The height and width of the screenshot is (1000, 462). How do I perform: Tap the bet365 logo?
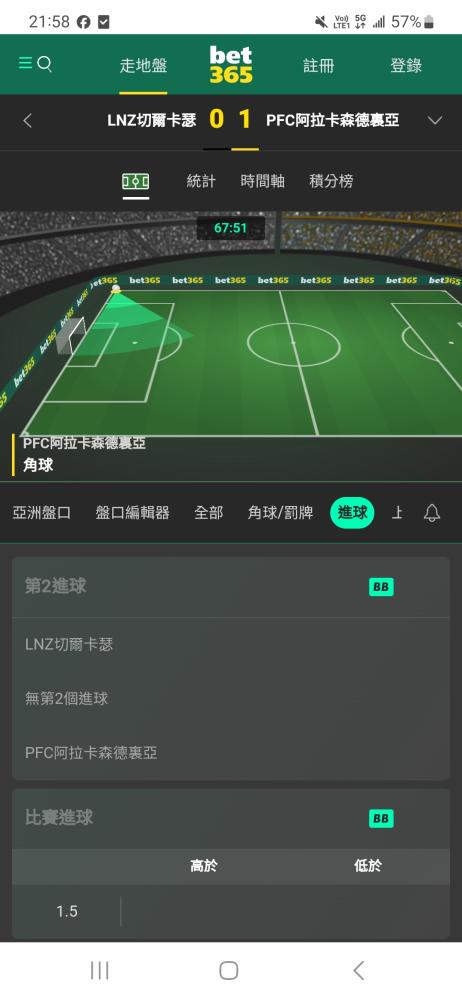(231, 65)
